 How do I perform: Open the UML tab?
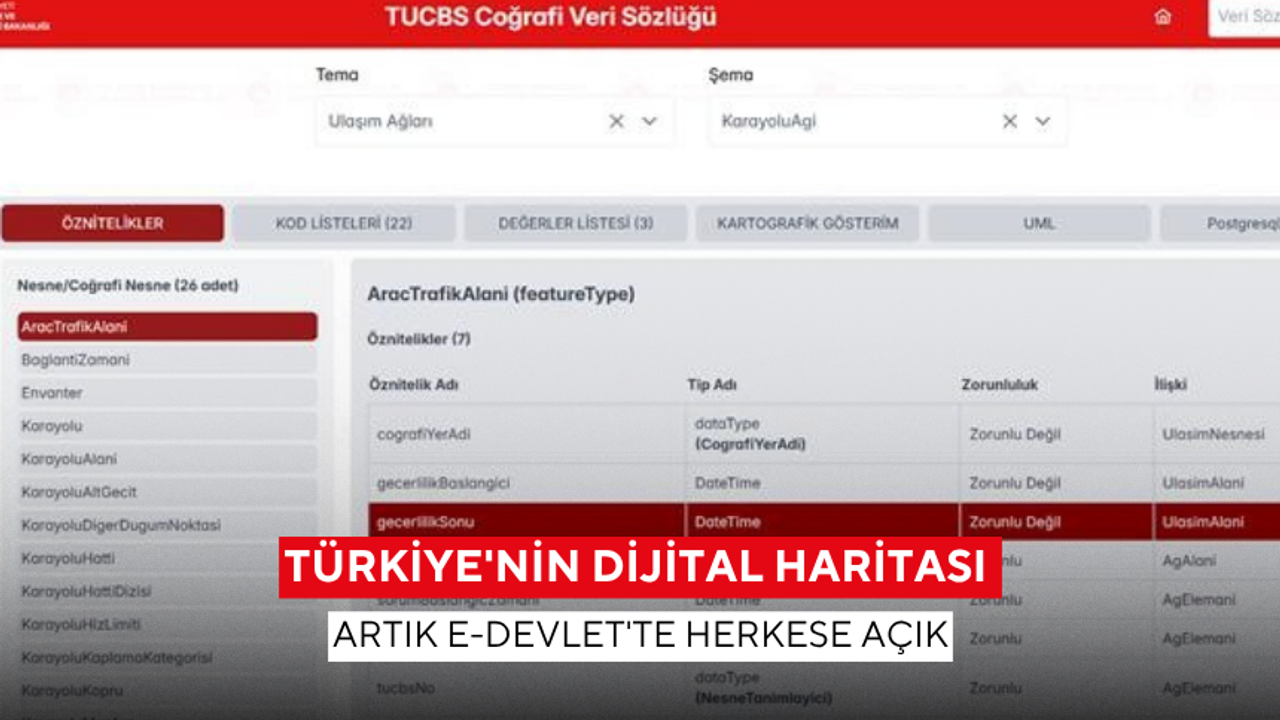(x=1039, y=223)
